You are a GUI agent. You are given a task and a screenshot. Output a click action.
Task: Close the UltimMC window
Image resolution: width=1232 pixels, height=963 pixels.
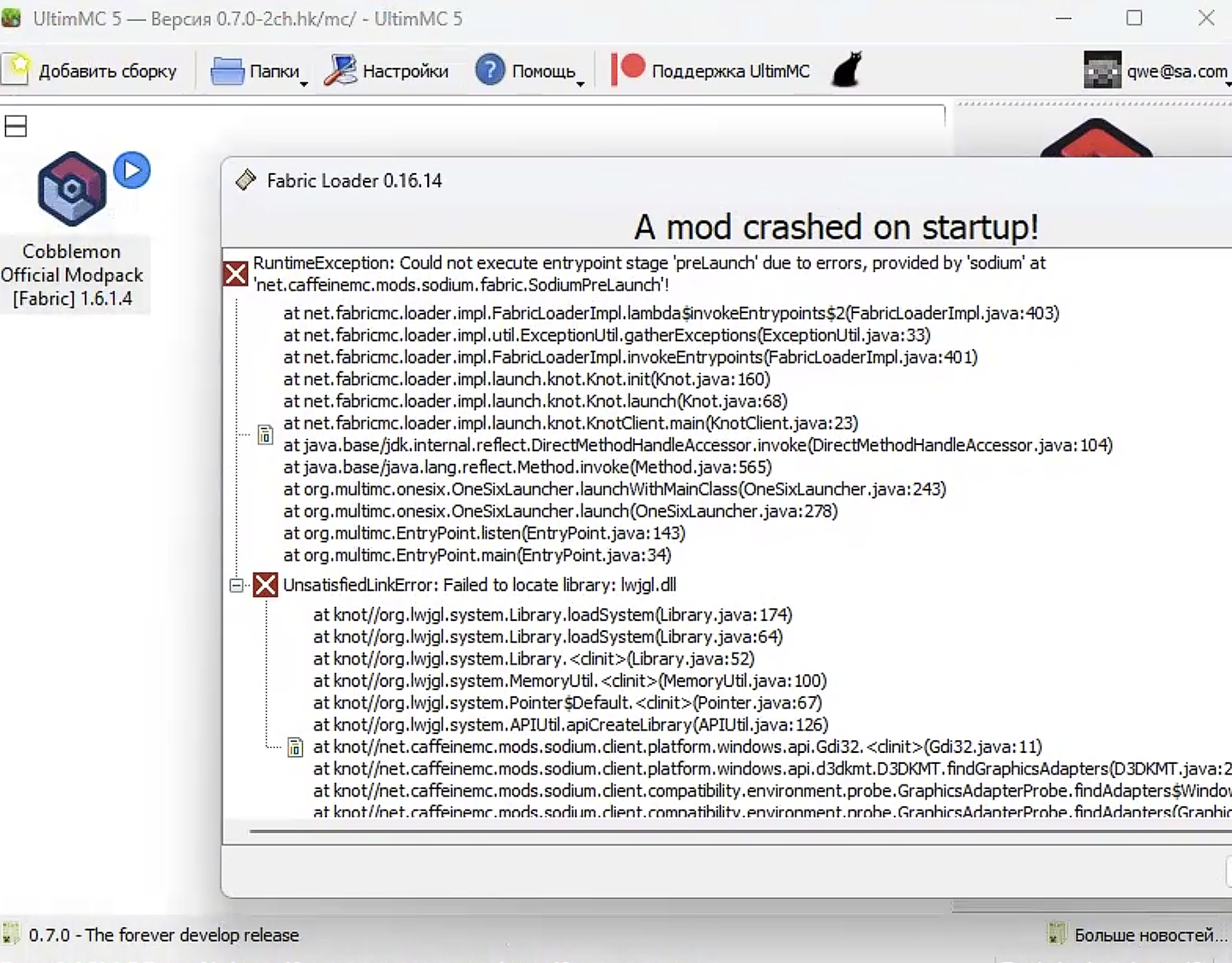[x=1206, y=18]
